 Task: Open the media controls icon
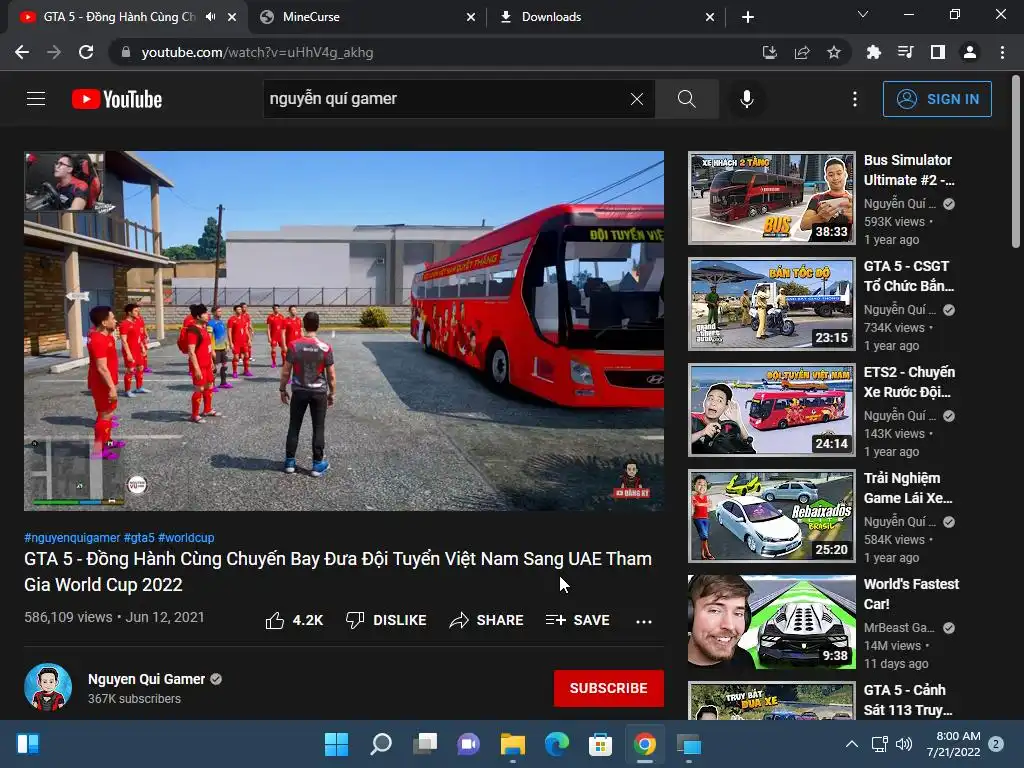click(906, 52)
